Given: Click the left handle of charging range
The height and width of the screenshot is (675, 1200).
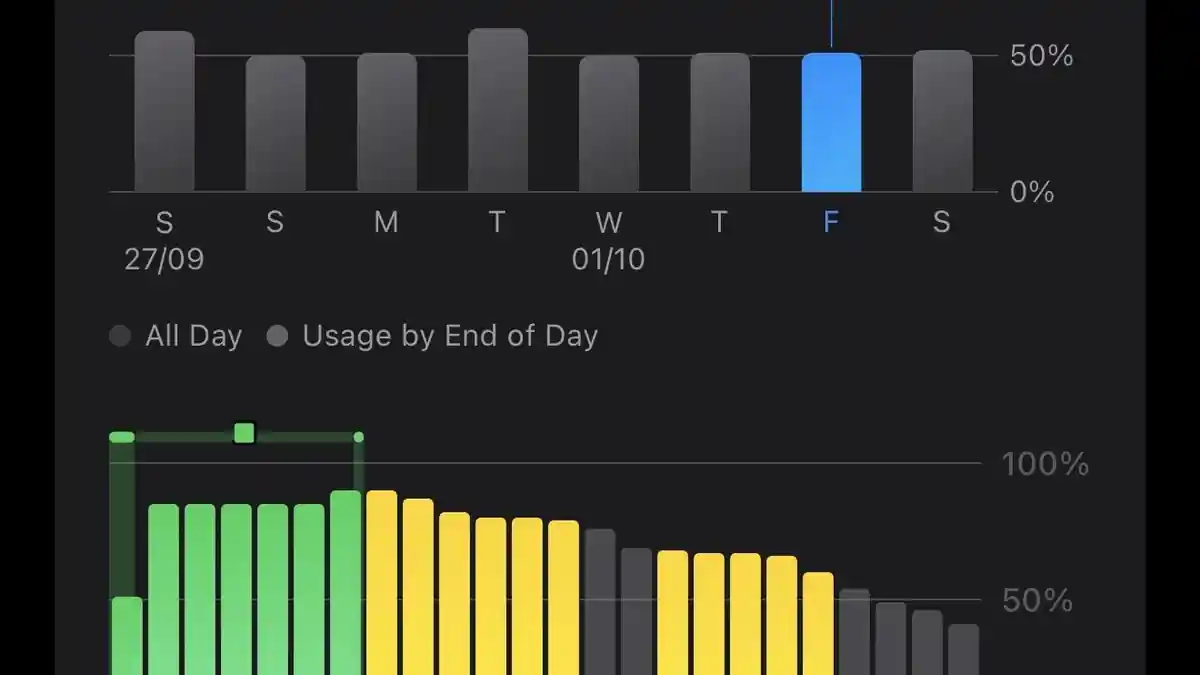Looking at the screenshot, I should tap(122, 437).
